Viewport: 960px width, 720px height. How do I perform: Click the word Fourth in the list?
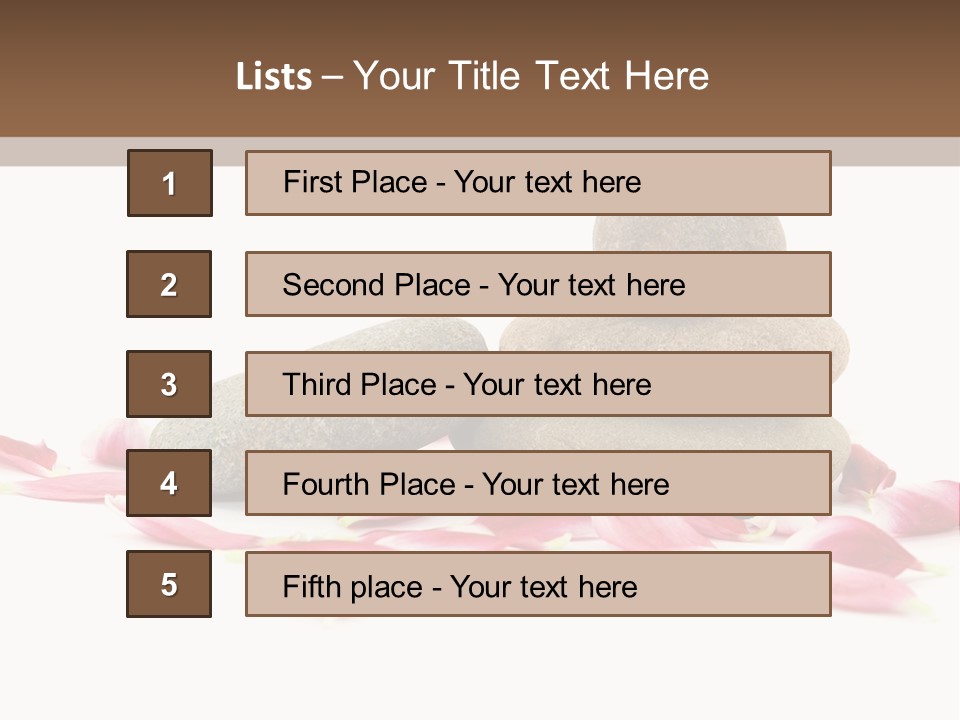pos(324,485)
